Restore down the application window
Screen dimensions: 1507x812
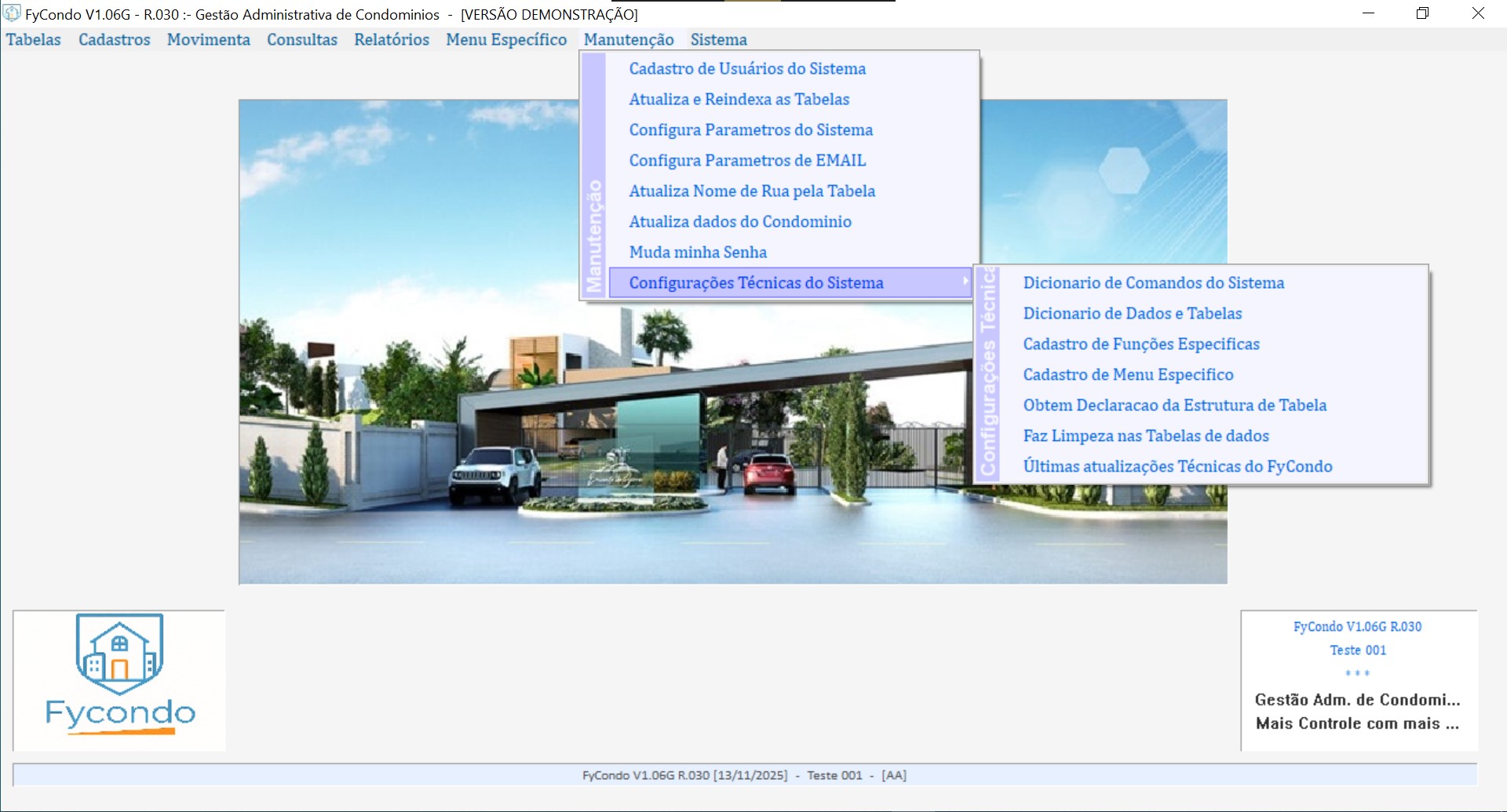1422,13
